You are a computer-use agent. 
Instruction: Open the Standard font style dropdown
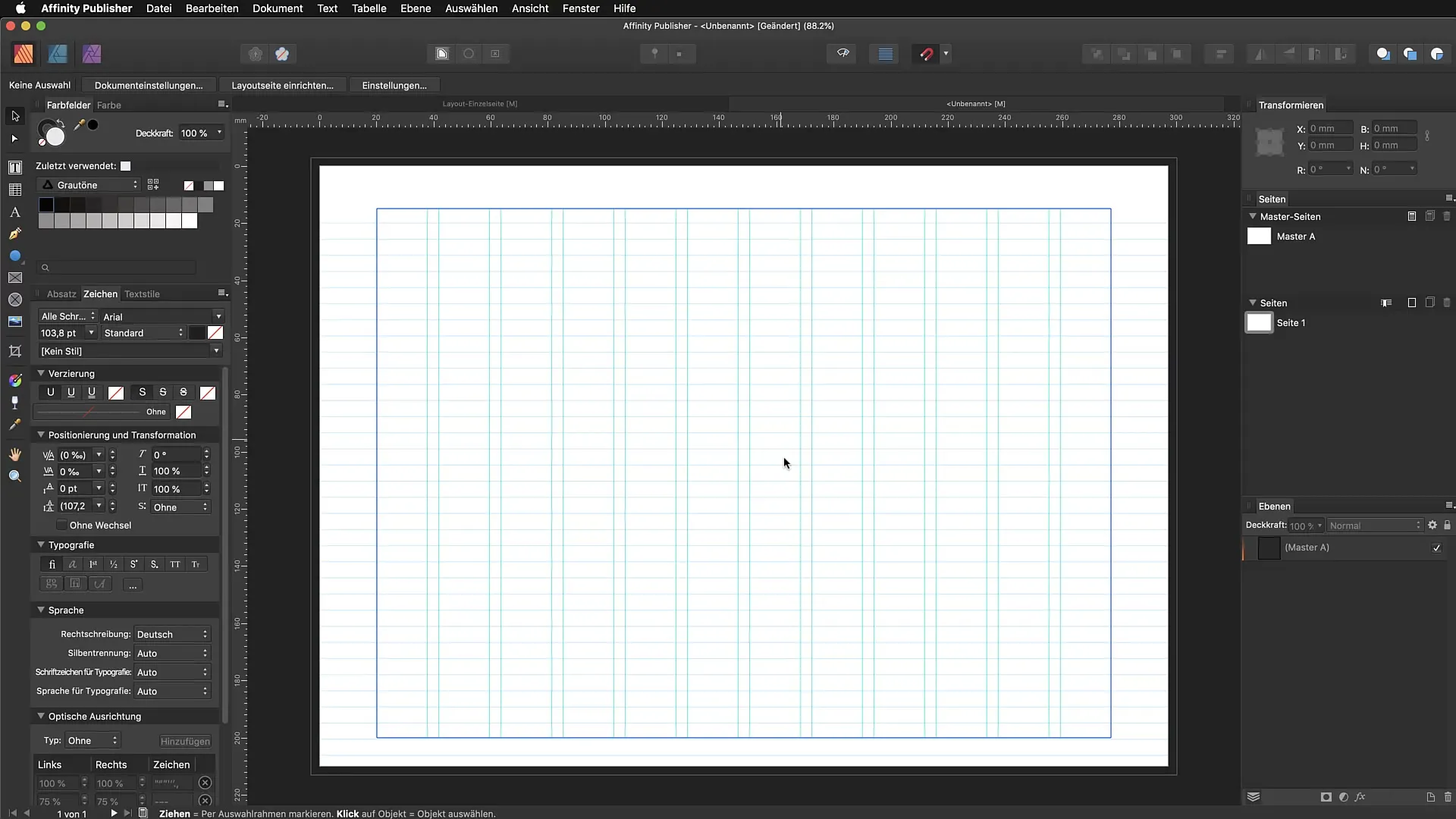click(143, 333)
